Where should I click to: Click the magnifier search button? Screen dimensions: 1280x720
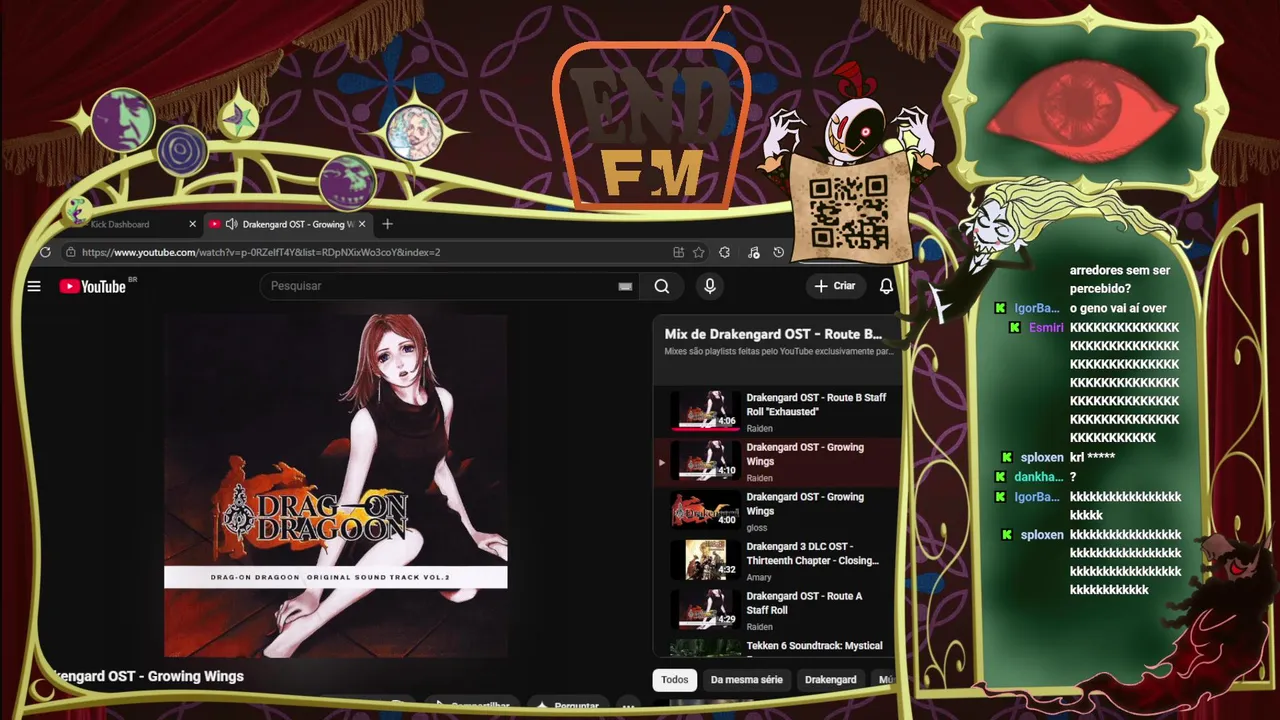pos(662,286)
